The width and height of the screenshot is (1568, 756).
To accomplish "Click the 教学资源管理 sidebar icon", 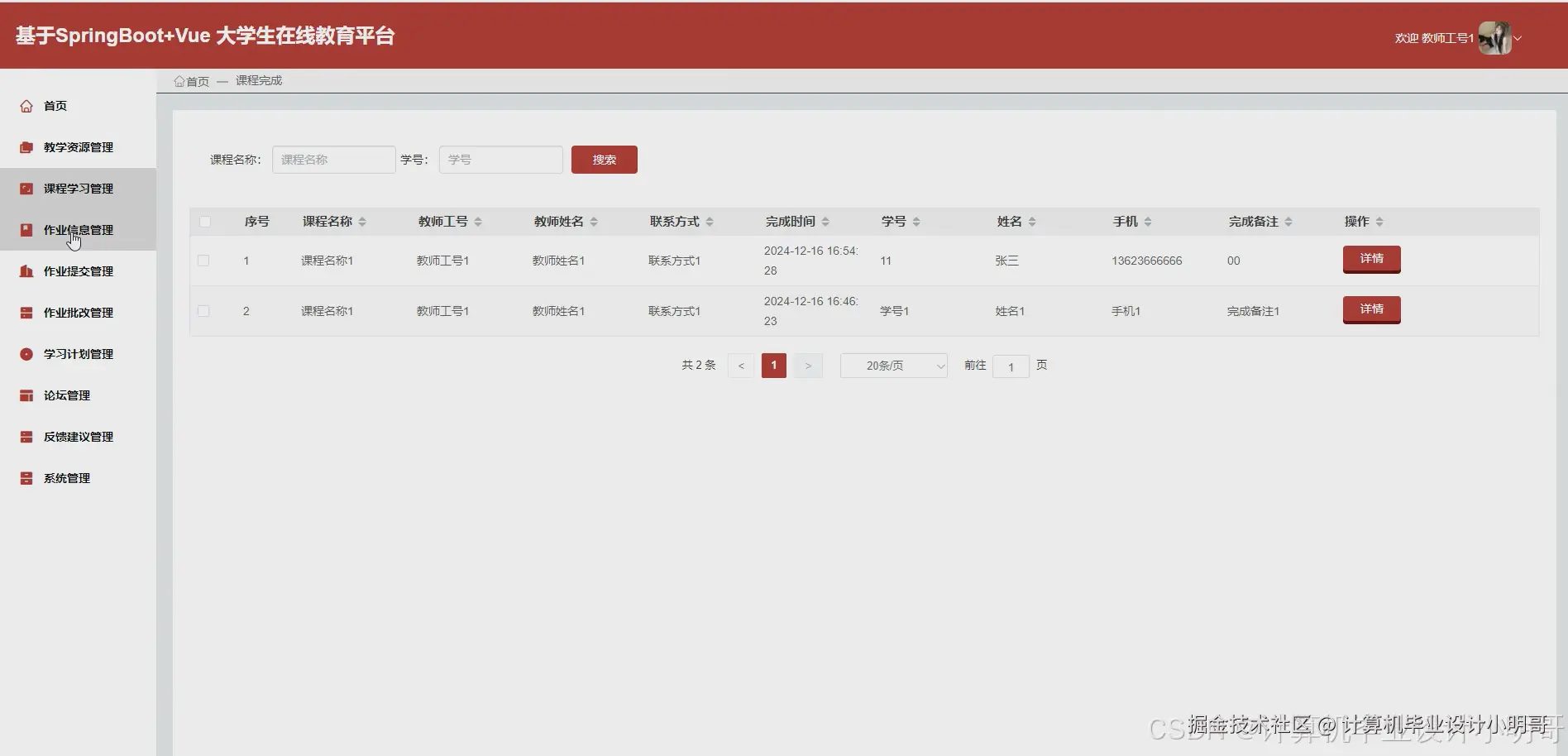I will (26, 147).
